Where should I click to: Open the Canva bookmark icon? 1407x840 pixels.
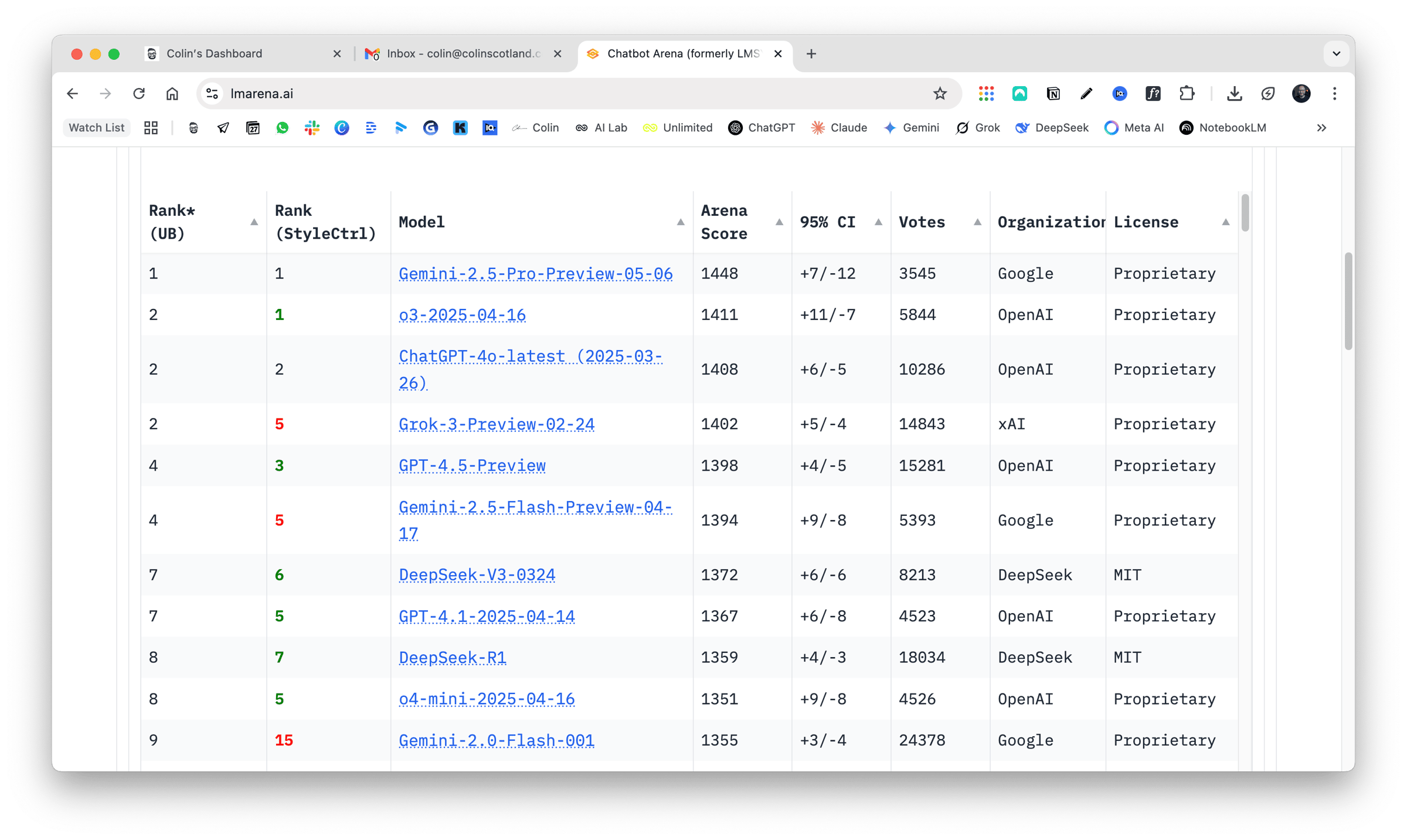pyautogui.click(x=342, y=128)
